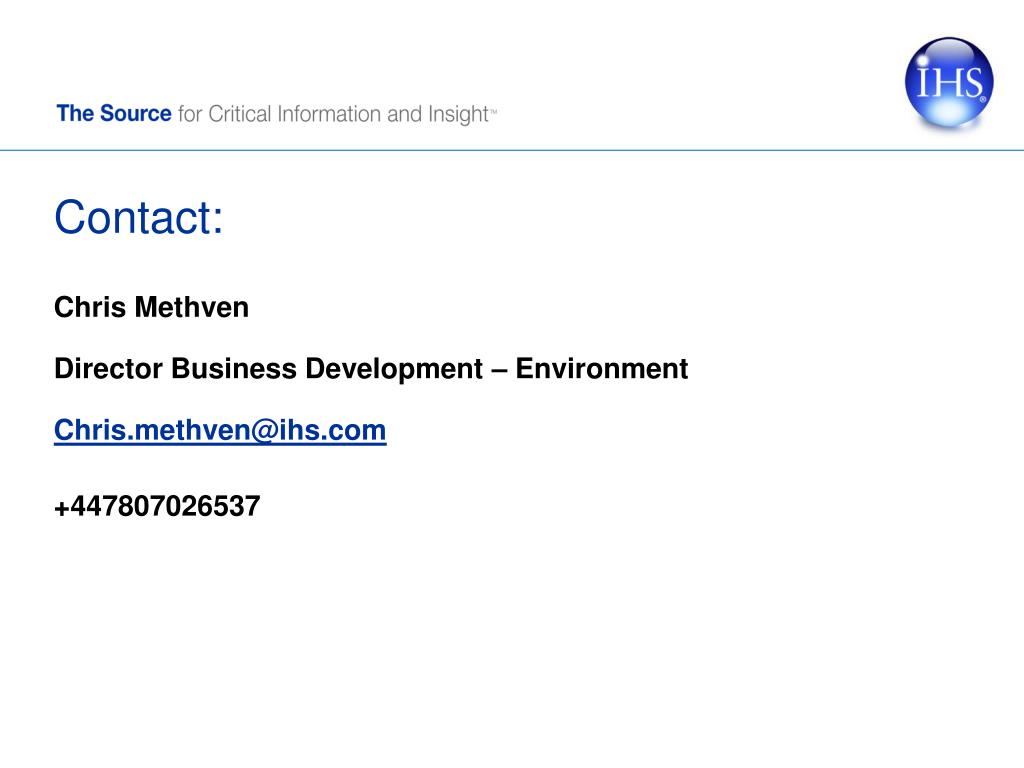Click the word Business in the title
1024x768 pixels.
[234, 369]
